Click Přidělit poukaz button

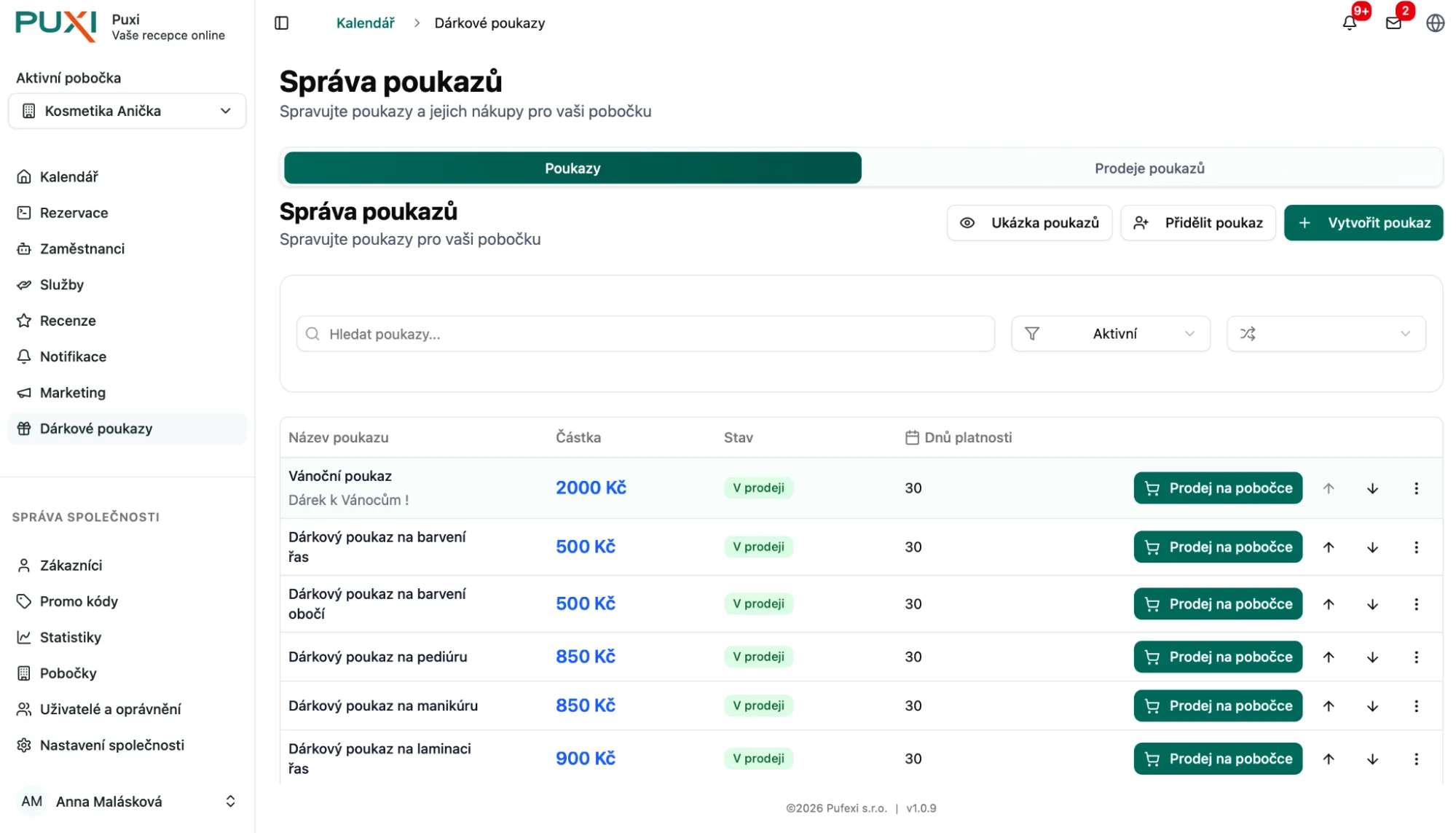pos(1197,222)
